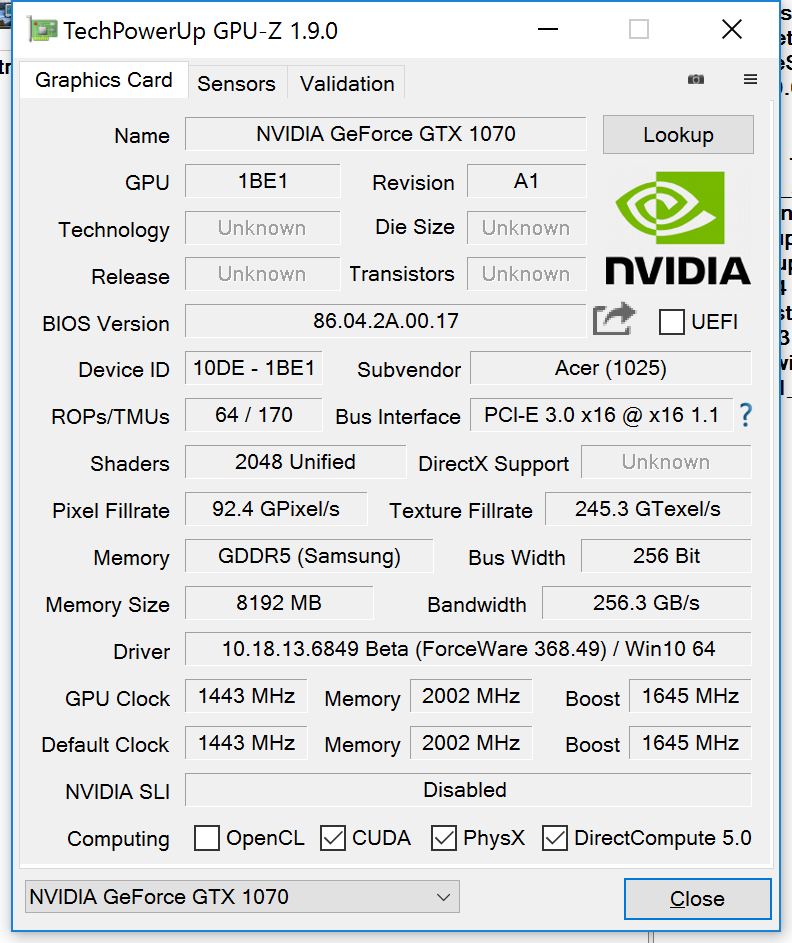
Task: Click the Bus Interface question mark icon
Action: click(744, 415)
